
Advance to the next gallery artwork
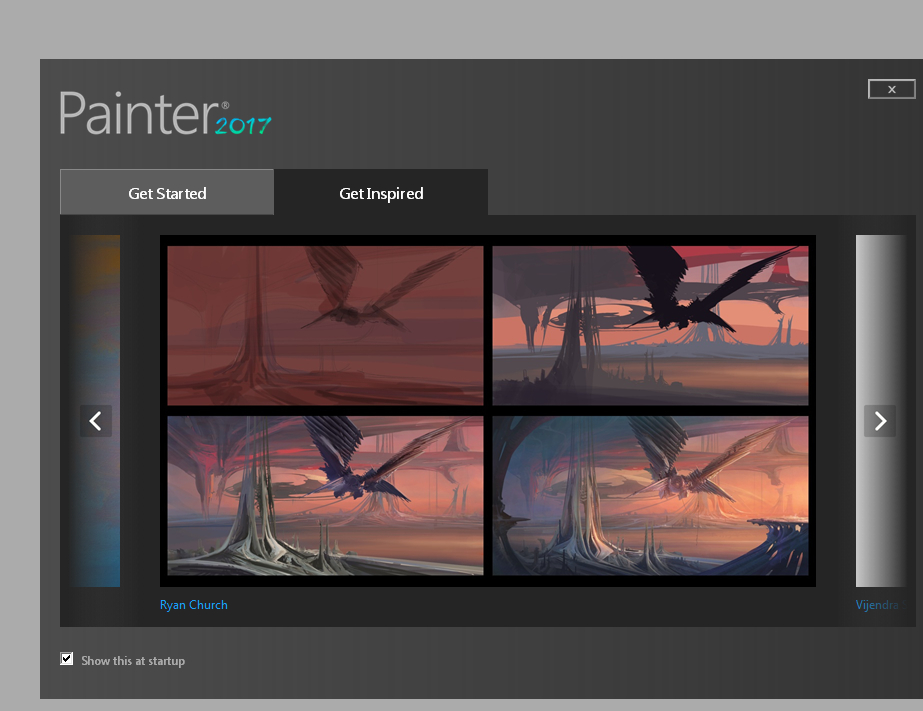(880, 421)
